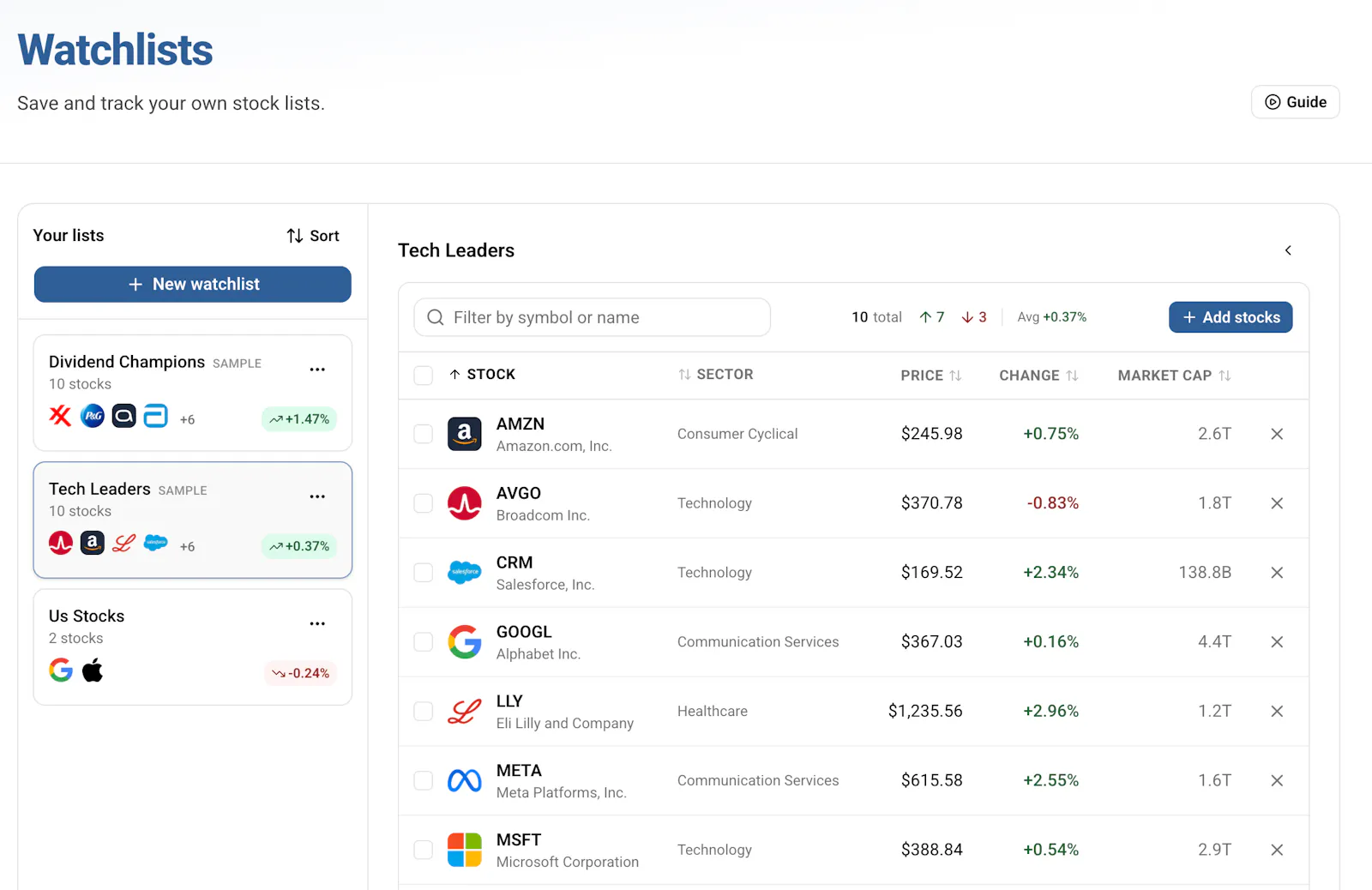The image size is (1372, 890).
Task: Click the Salesforce logo in CRM row
Action: [x=465, y=573]
